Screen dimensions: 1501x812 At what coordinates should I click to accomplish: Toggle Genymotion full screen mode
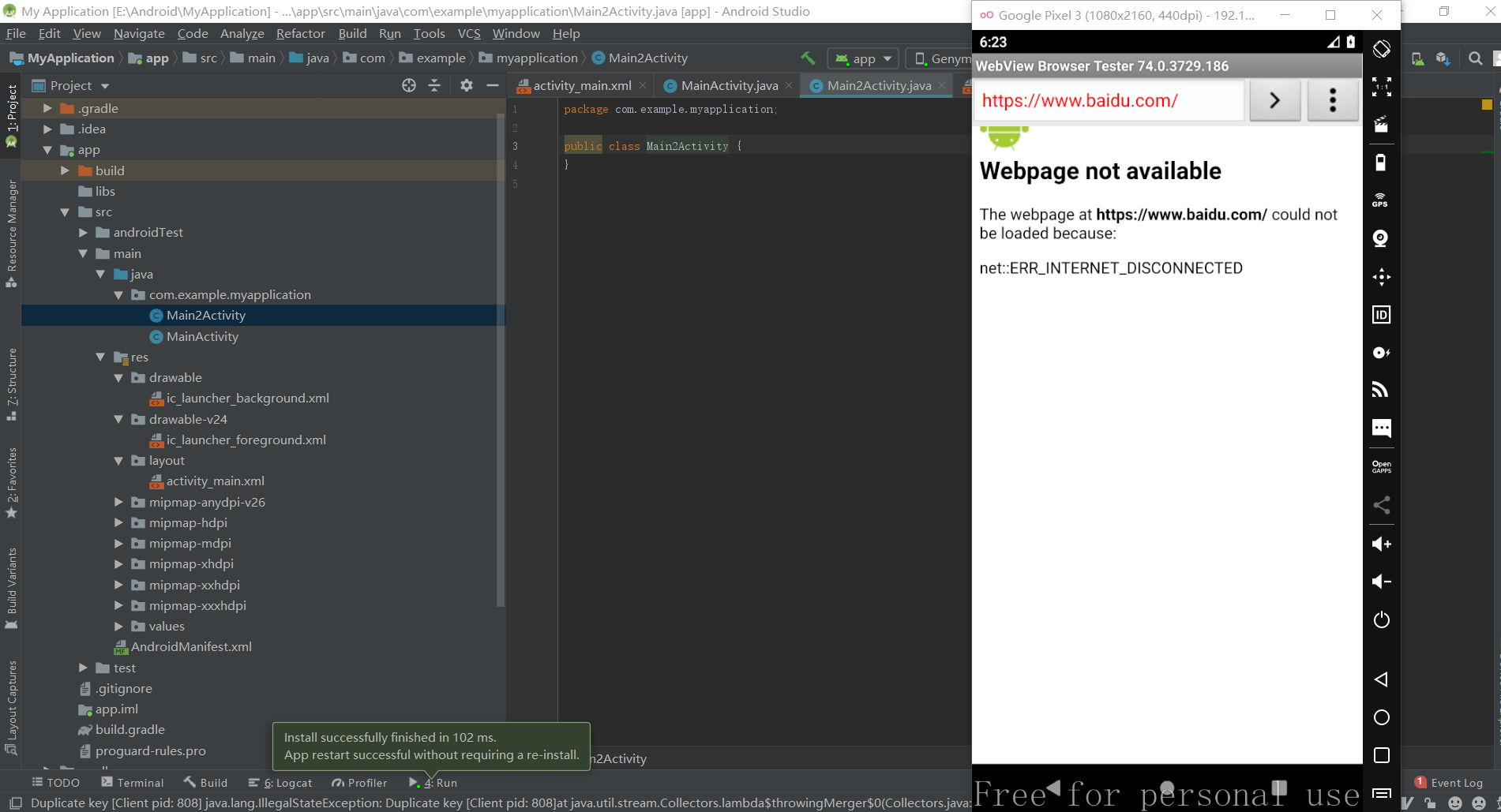1382,87
